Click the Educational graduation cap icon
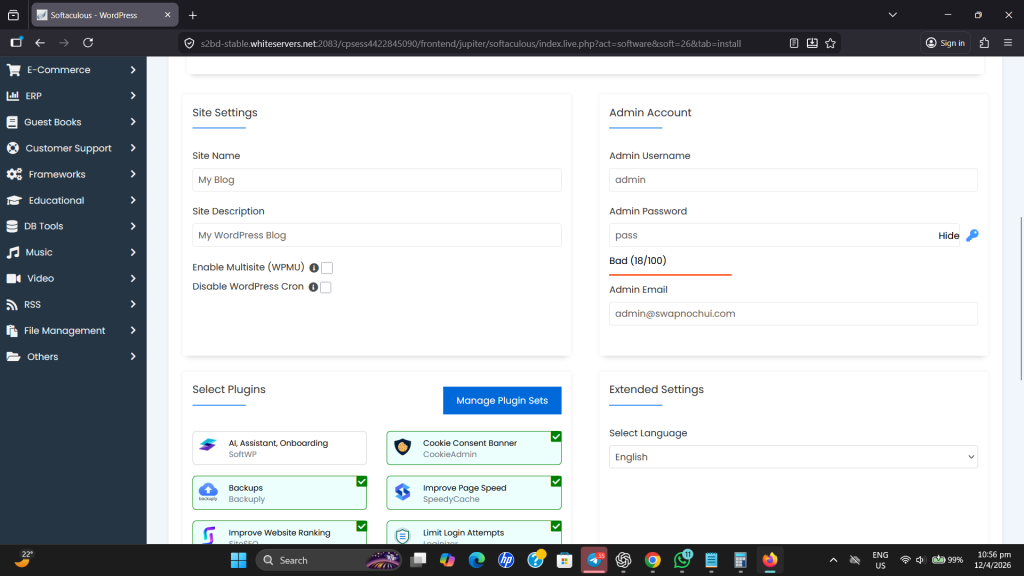The image size is (1024, 576). [14, 200]
